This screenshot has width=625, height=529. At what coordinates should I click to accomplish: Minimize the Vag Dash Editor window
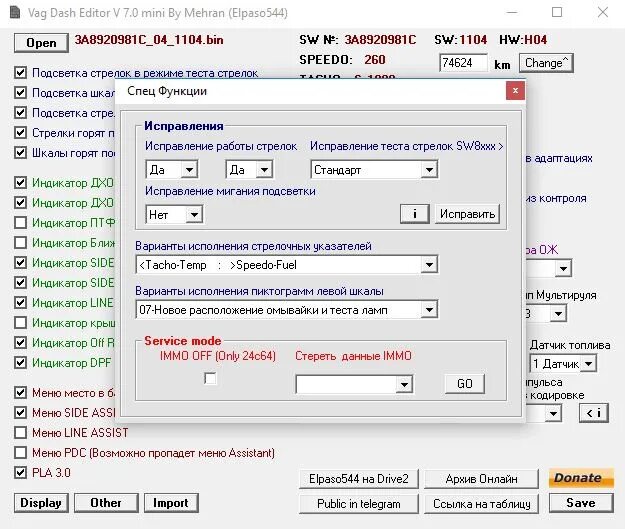[x=512, y=12]
